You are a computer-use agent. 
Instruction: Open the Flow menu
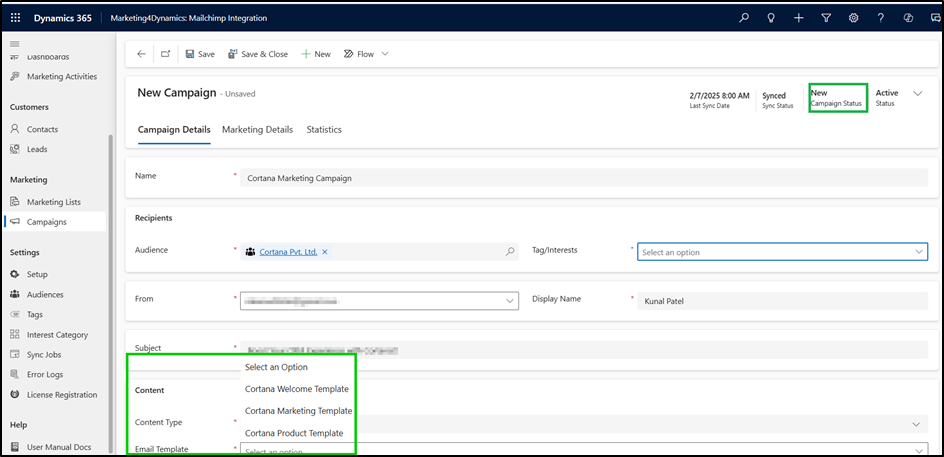[359, 54]
